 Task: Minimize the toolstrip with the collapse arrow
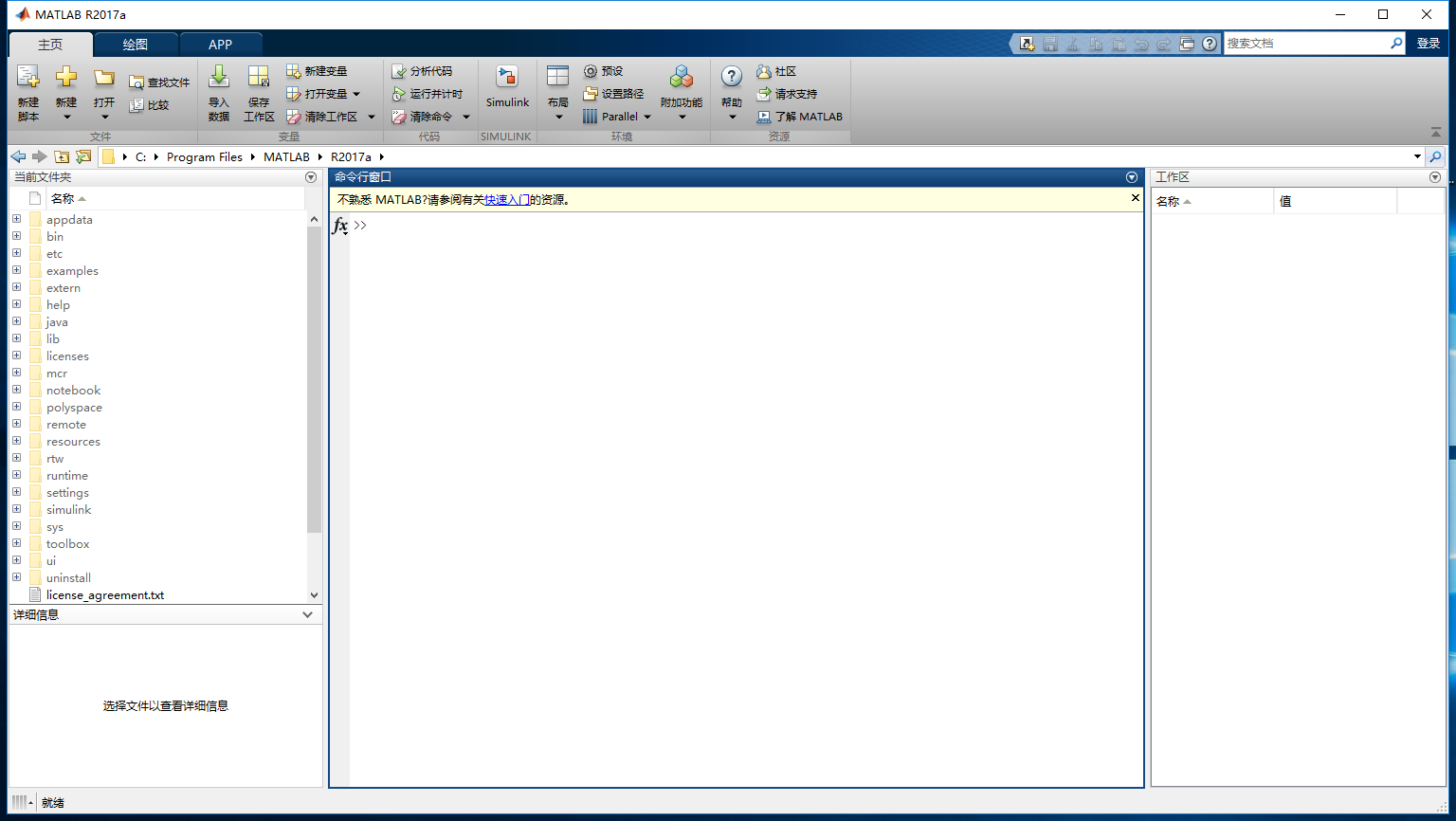1436,133
